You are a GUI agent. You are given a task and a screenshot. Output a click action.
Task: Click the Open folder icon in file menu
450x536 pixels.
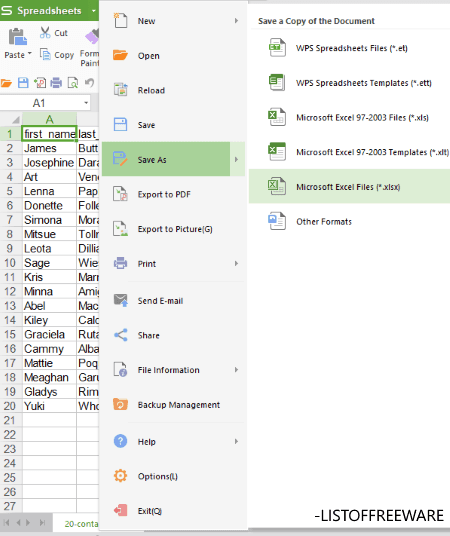[x=120, y=55]
